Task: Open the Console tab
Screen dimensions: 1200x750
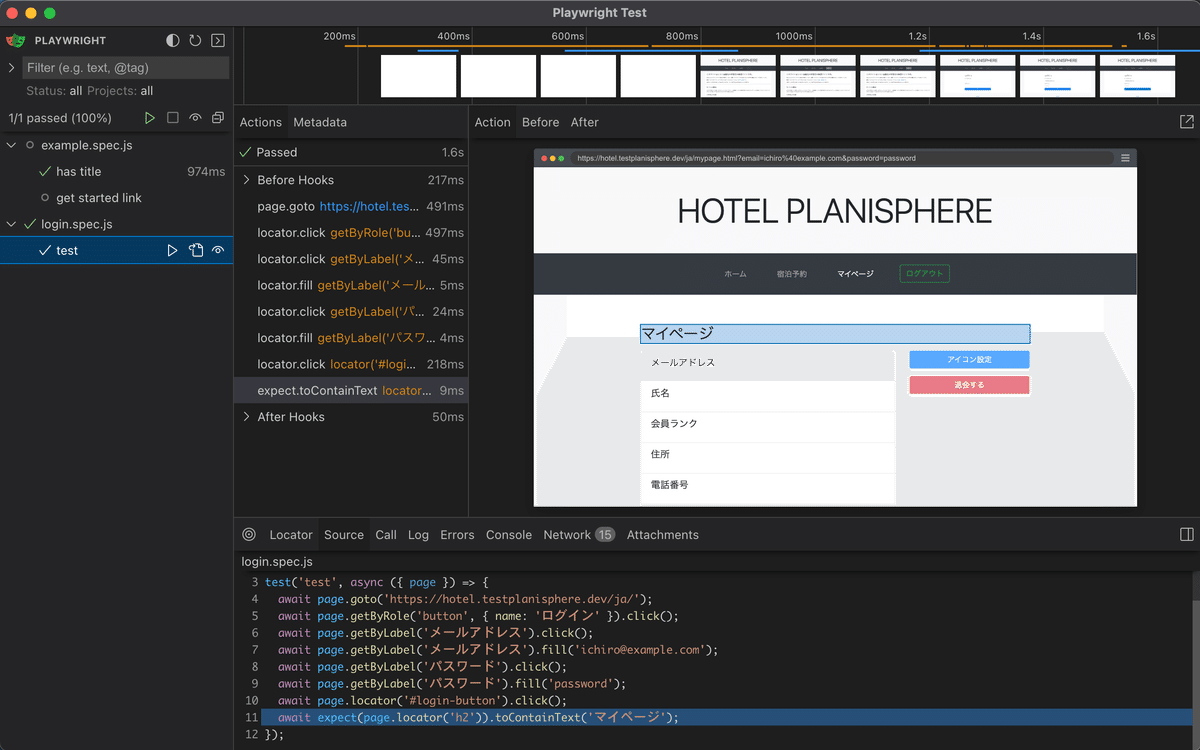Action: 509,535
